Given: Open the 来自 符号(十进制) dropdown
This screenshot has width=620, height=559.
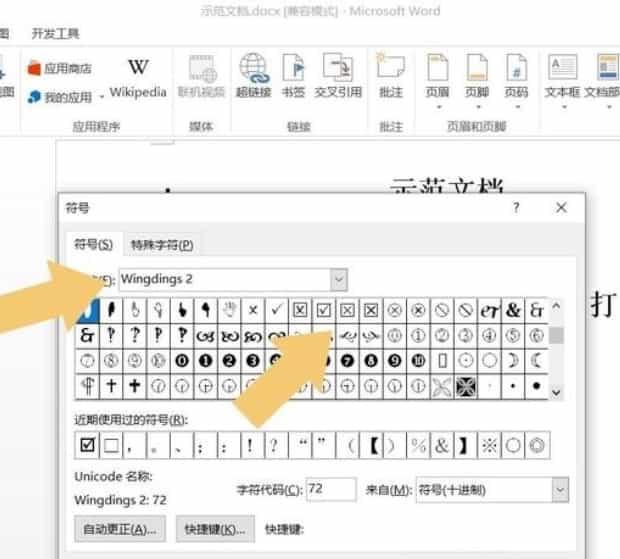Looking at the screenshot, I should [x=560, y=489].
